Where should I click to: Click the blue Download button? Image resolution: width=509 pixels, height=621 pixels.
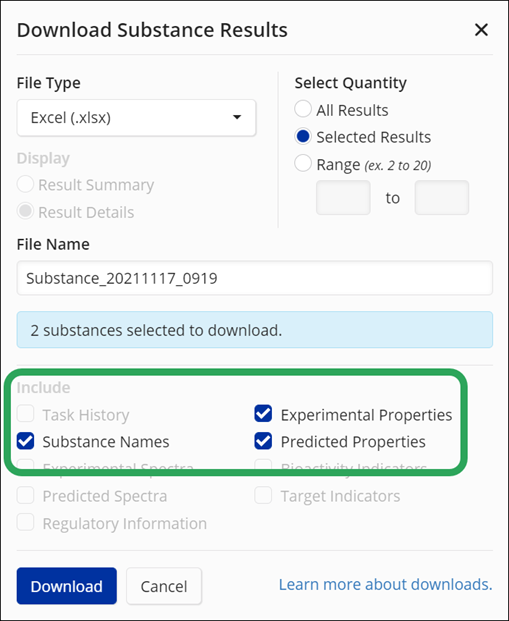[67, 586]
